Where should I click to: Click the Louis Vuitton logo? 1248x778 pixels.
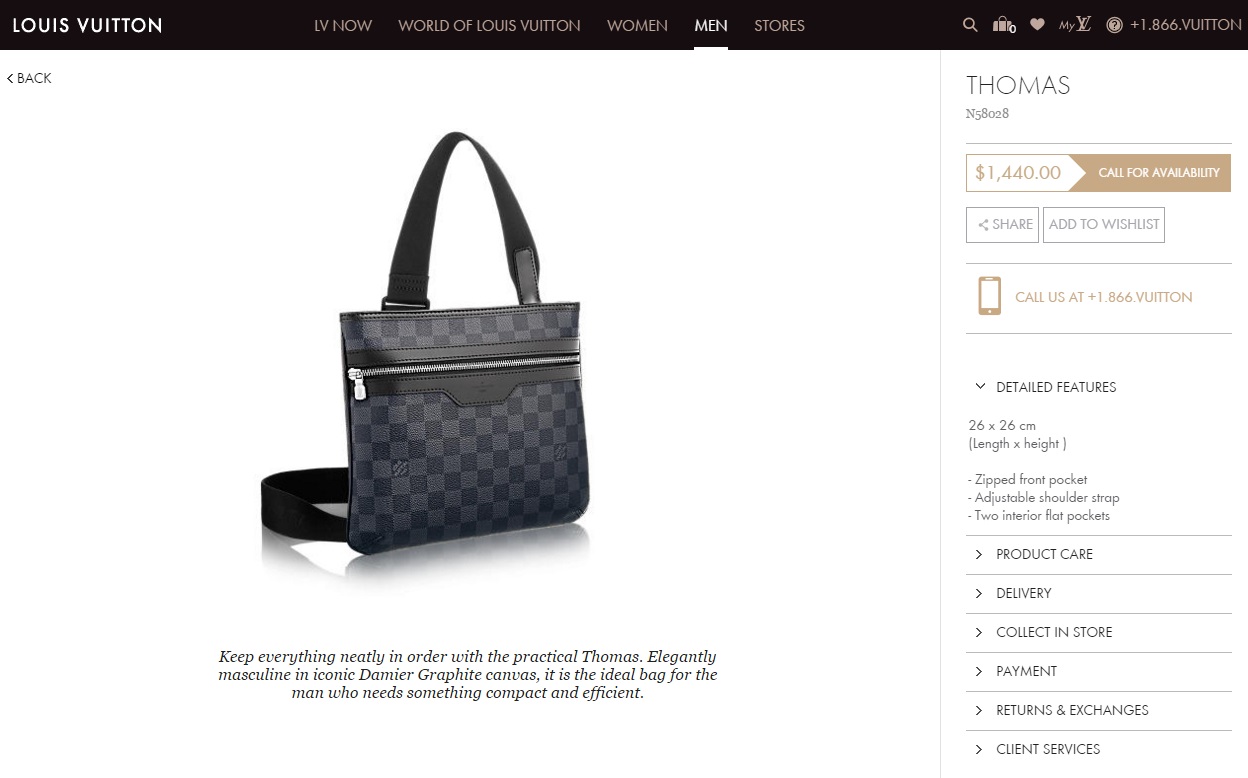87,25
